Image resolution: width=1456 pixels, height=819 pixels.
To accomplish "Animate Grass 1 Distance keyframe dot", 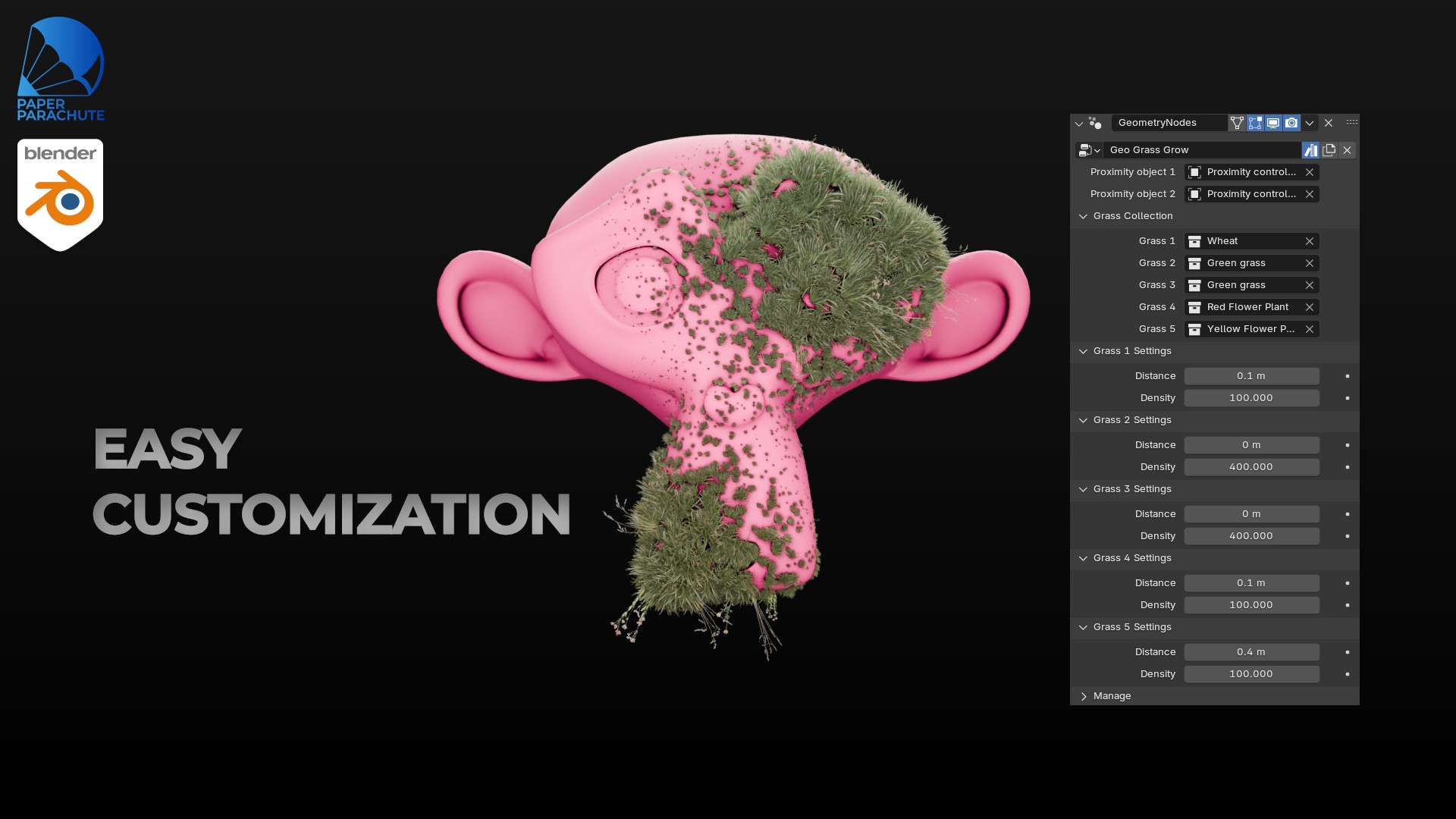I will [x=1348, y=376].
